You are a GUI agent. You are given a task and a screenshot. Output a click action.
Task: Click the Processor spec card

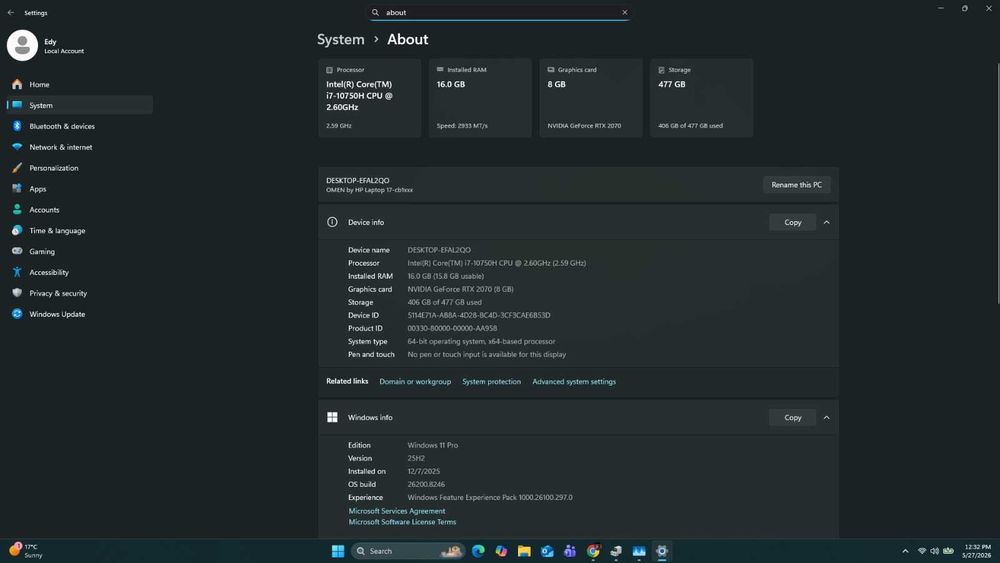click(369, 98)
